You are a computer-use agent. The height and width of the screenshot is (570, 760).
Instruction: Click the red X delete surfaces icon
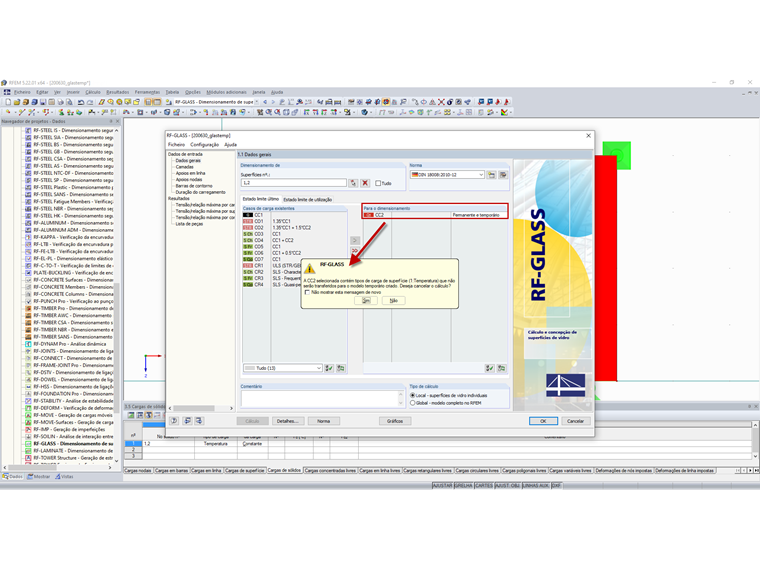[x=365, y=183]
